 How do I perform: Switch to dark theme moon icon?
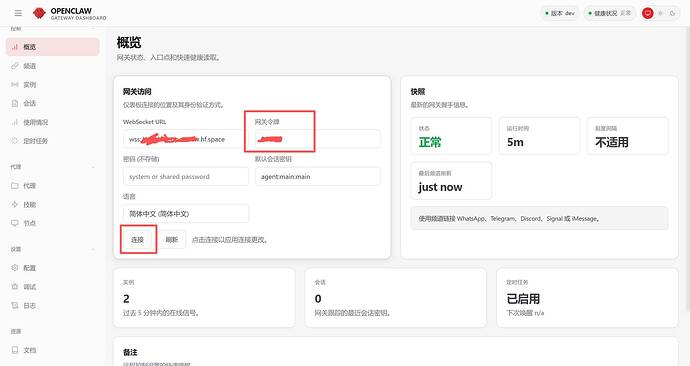672,13
